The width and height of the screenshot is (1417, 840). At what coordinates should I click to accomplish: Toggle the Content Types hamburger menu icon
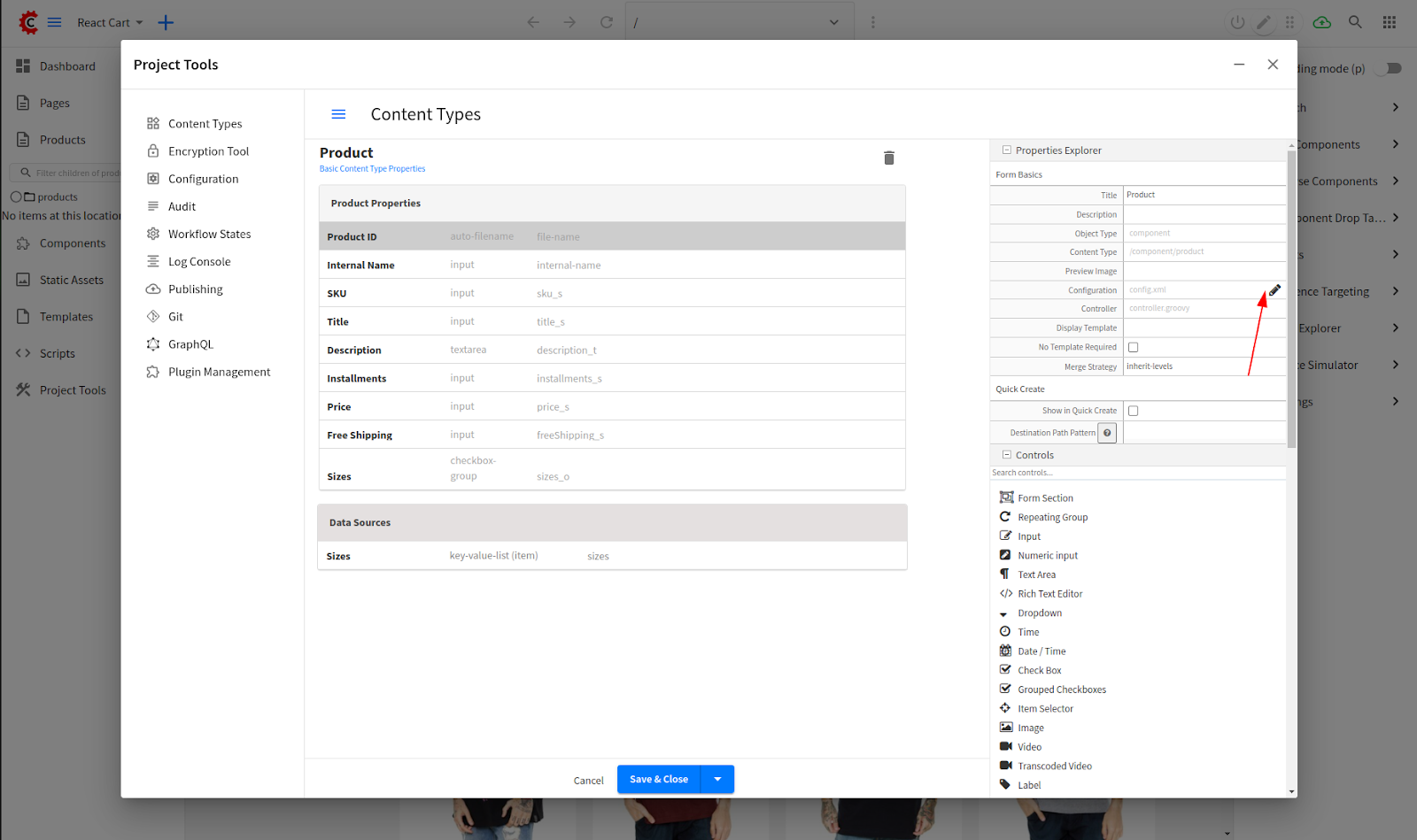[x=338, y=114]
